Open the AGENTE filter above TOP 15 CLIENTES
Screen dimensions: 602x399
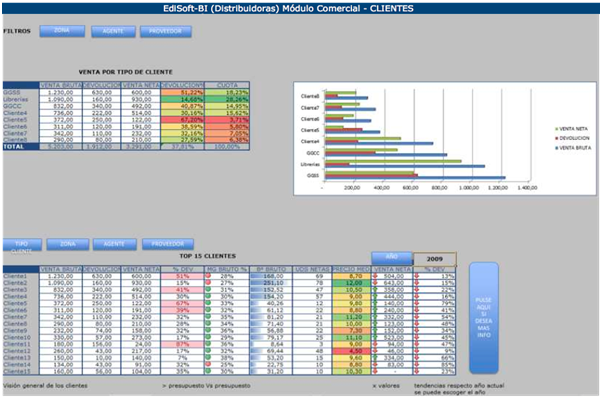[114, 244]
